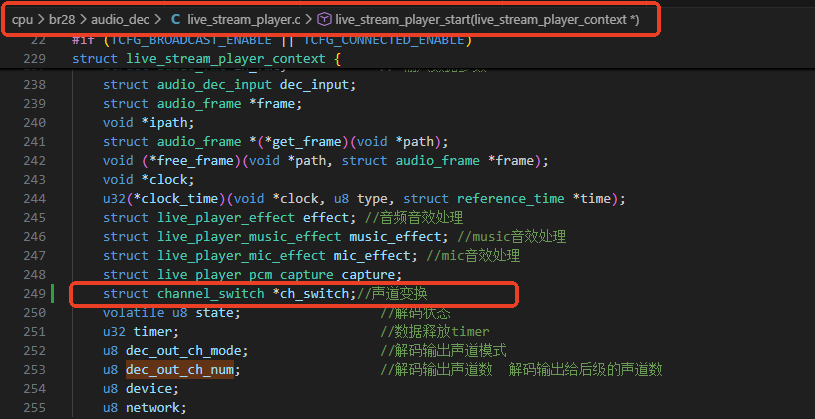Open live_stream_player_start function breadcrumb
The image size is (815, 419).
click(x=487, y=20)
